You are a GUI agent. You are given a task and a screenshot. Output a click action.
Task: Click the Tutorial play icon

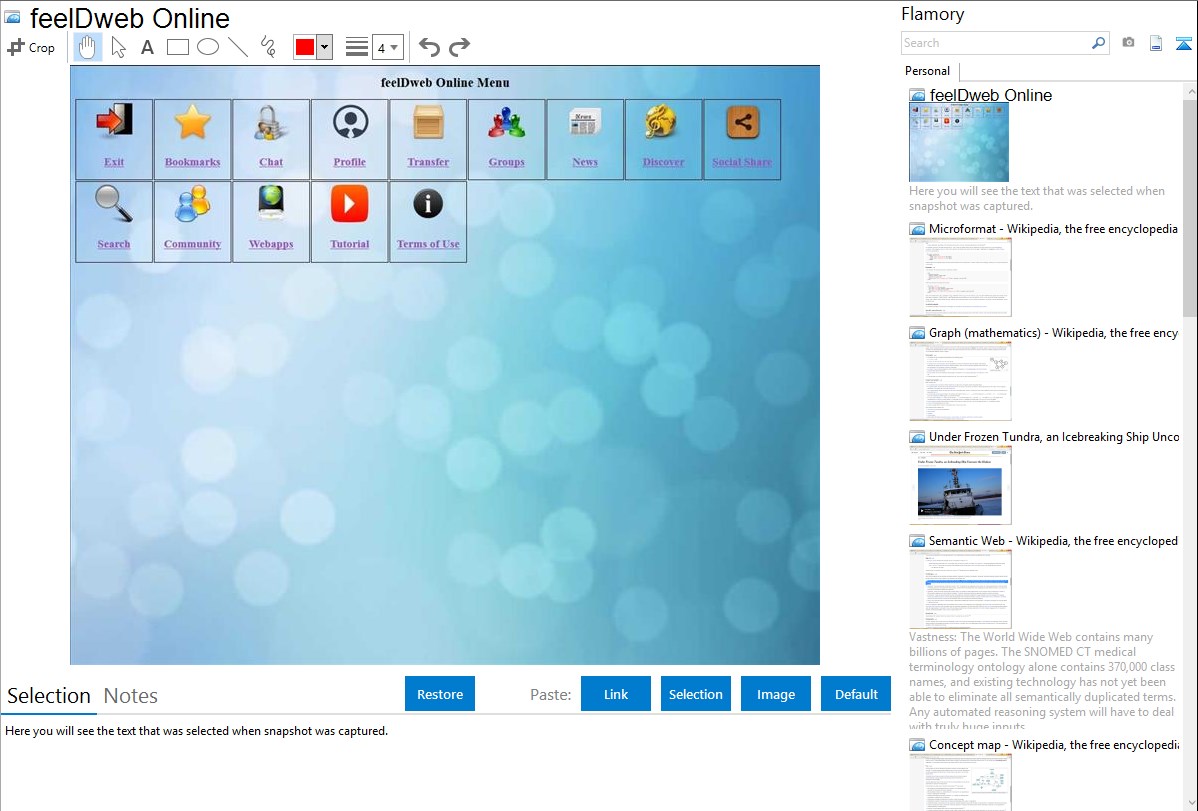[350, 204]
